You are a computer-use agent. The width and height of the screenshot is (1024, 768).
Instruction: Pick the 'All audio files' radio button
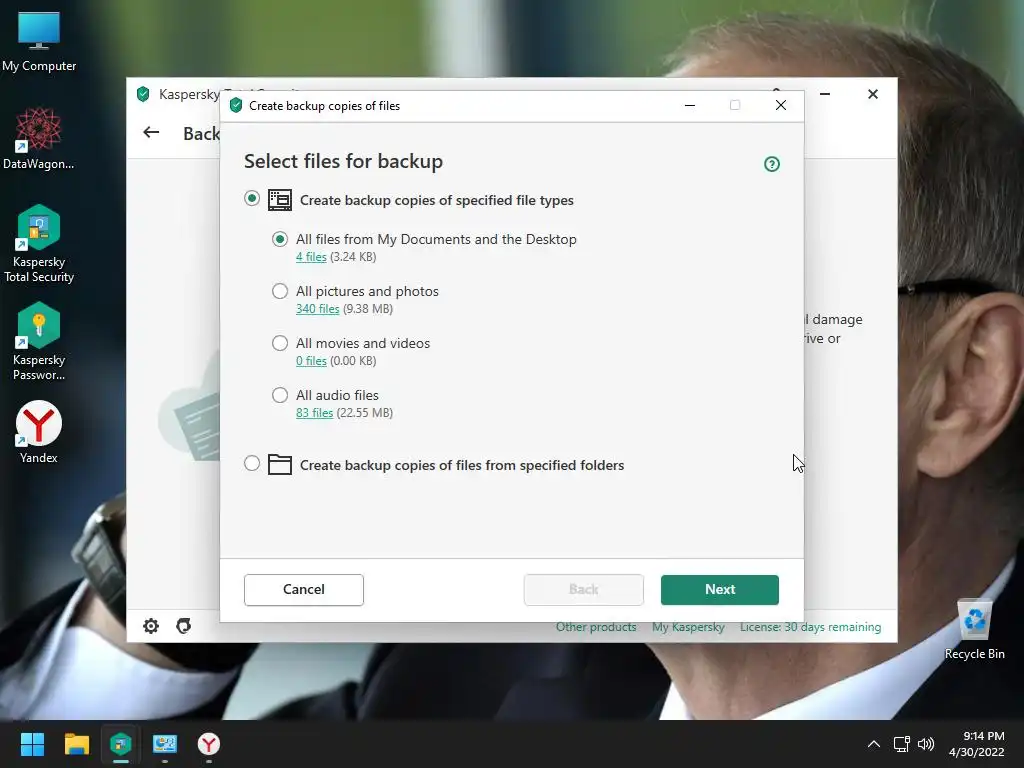pos(280,395)
